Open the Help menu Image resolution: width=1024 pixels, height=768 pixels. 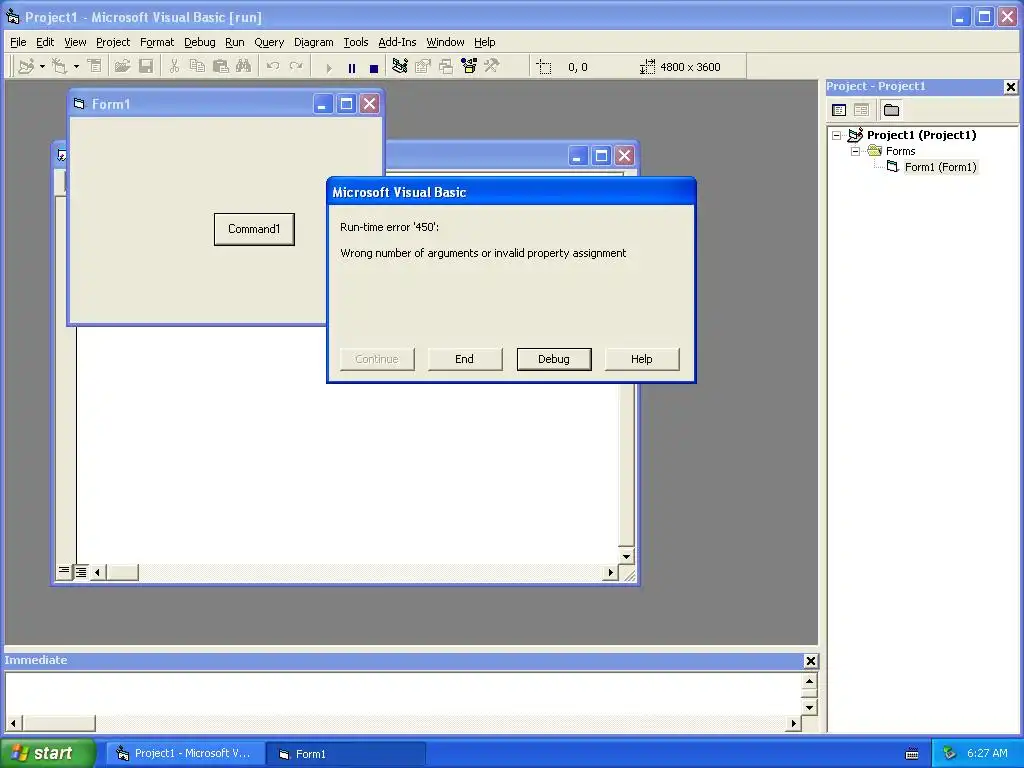click(485, 42)
